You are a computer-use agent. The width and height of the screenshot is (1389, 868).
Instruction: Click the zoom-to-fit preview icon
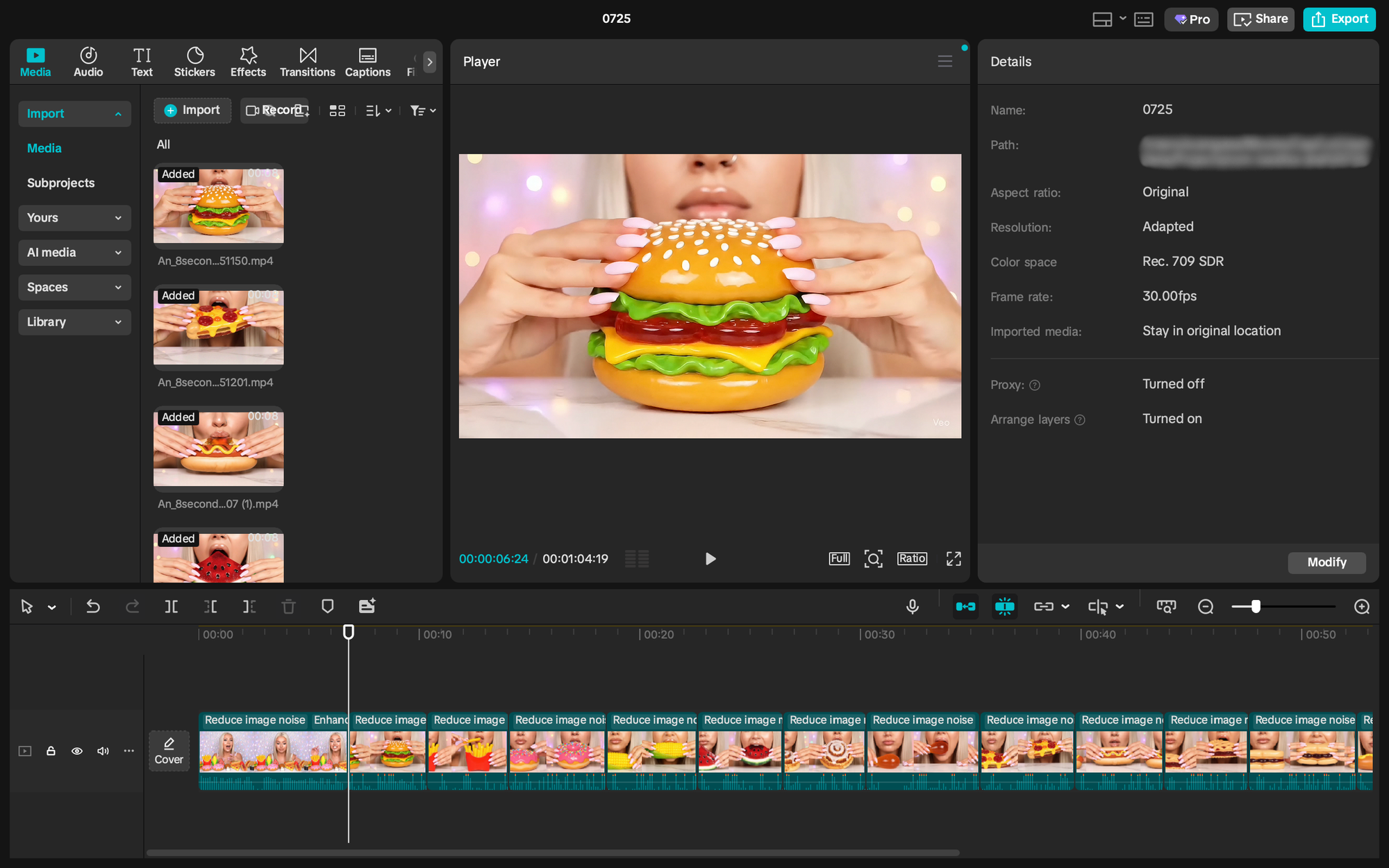tap(873, 558)
